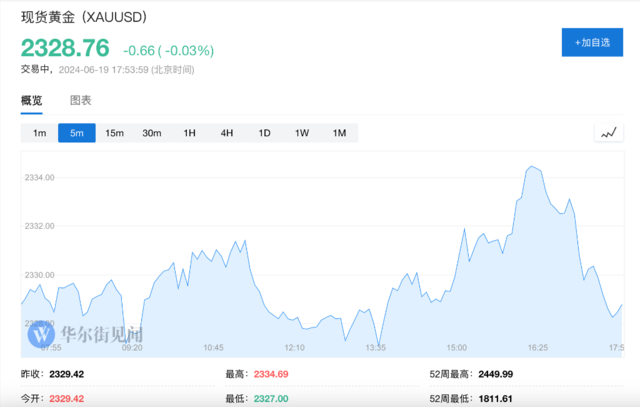Select the 1D interval button
Image resolution: width=640 pixels, height=407 pixels.
[264, 133]
